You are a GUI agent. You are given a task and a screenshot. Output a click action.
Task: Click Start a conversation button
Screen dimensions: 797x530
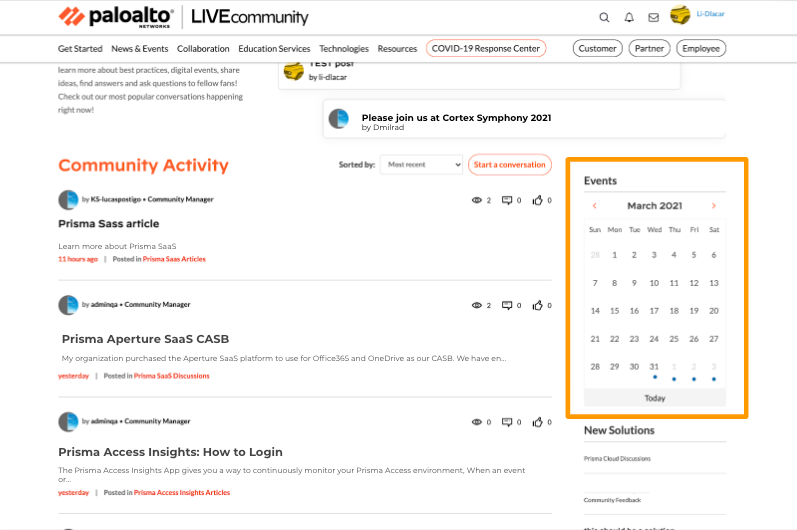coord(510,165)
